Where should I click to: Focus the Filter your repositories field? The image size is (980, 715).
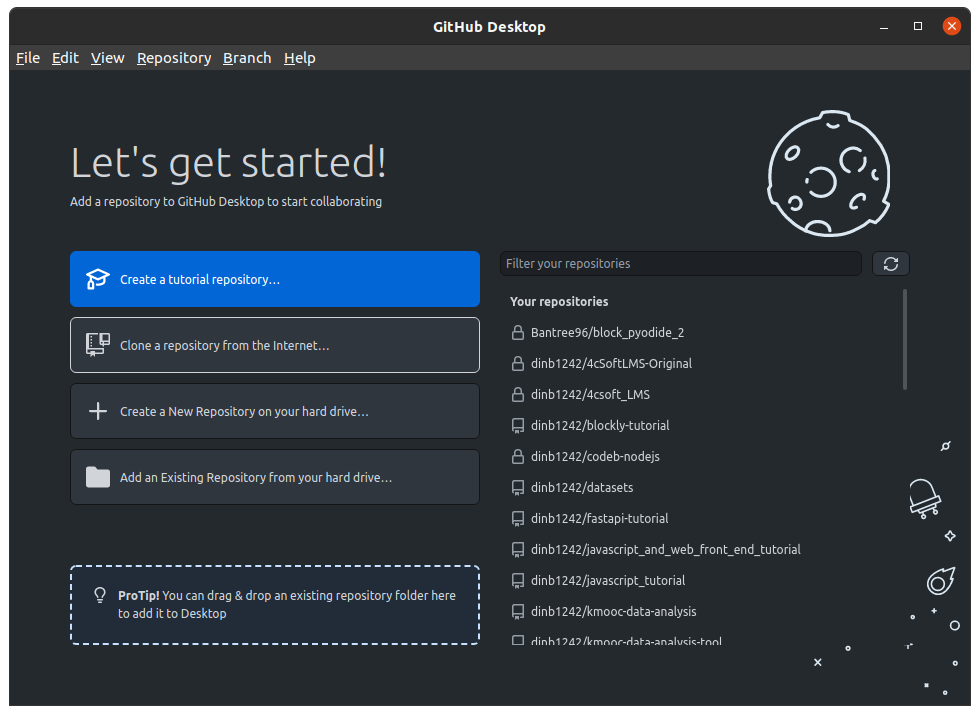tap(681, 264)
